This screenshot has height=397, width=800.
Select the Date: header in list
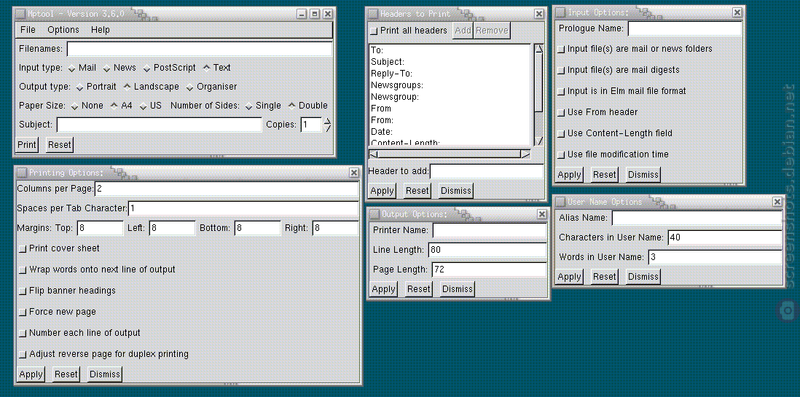tap(382, 132)
